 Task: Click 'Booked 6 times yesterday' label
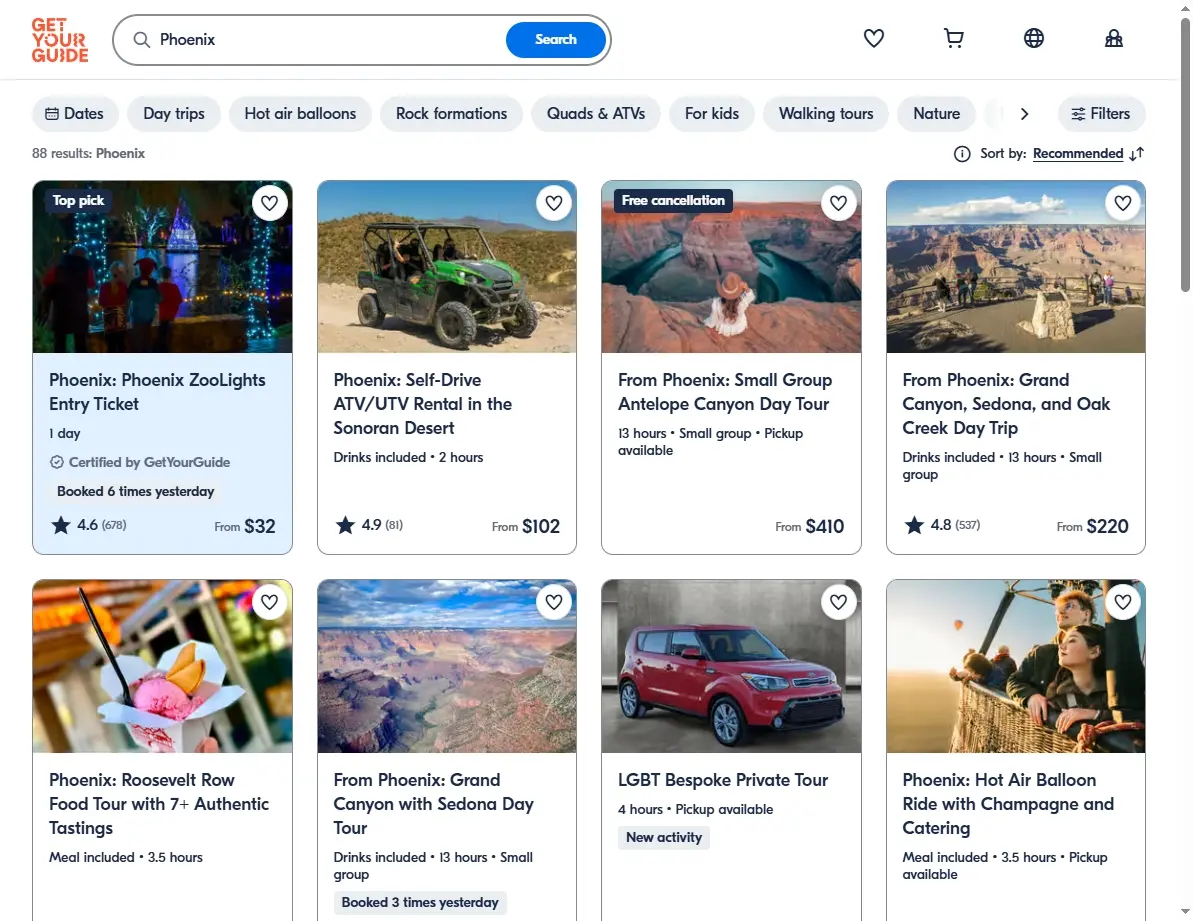pyautogui.click(x=135, y=491)
